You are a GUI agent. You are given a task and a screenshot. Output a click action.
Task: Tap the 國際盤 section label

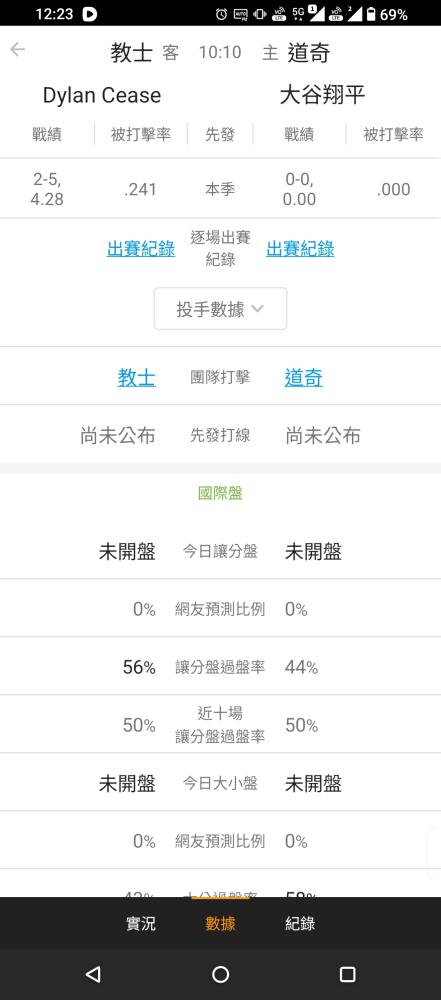[220, 493]
